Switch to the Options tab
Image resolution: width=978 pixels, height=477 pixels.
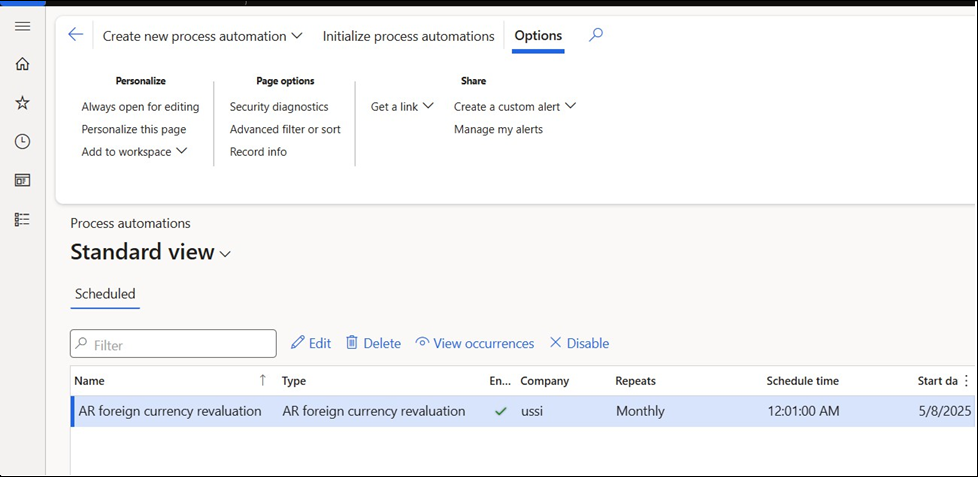coord(538,36)
